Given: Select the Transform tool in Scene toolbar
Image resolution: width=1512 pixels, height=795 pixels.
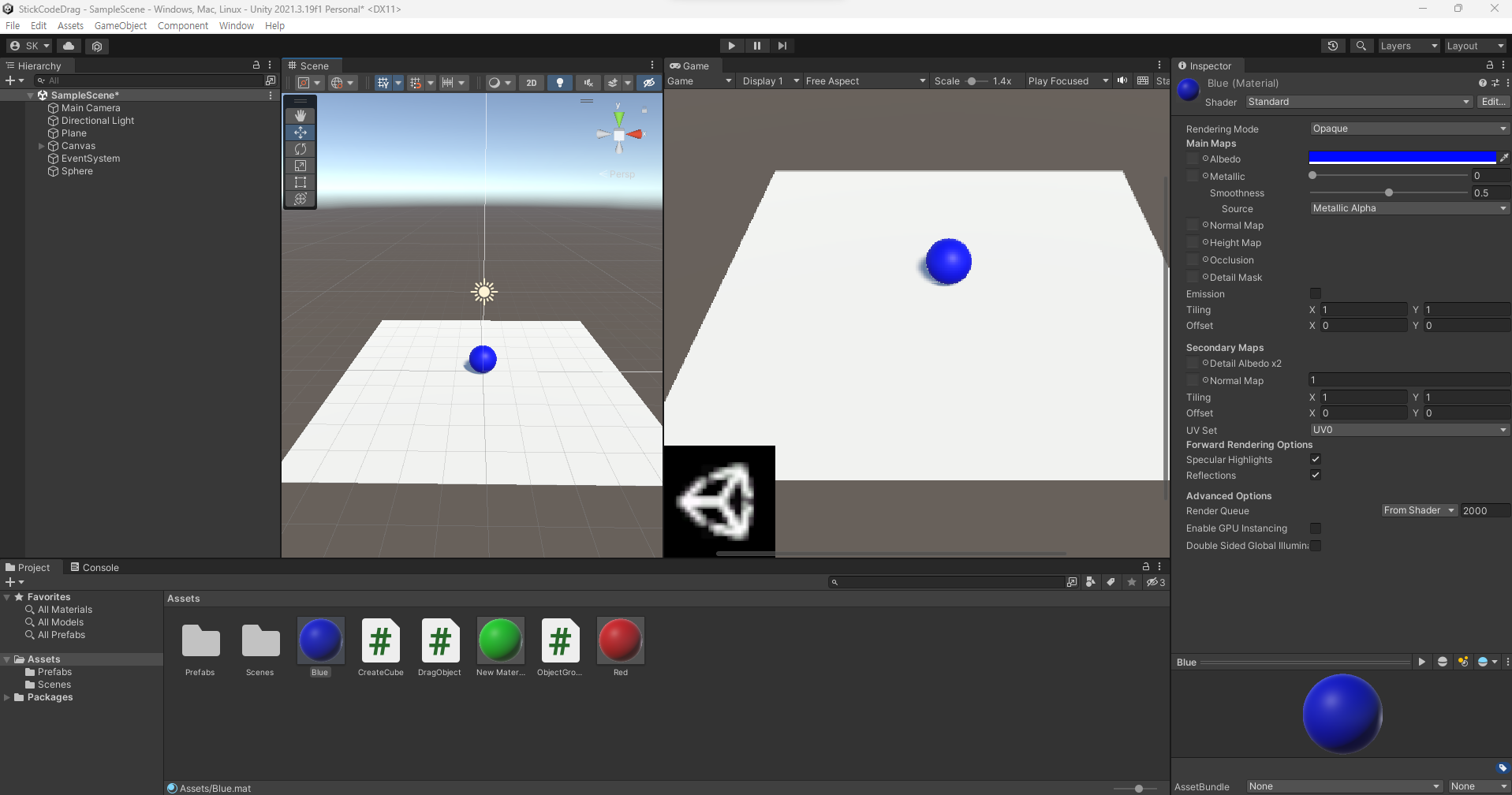Looking at the screenshot, I should pos(301,199).
